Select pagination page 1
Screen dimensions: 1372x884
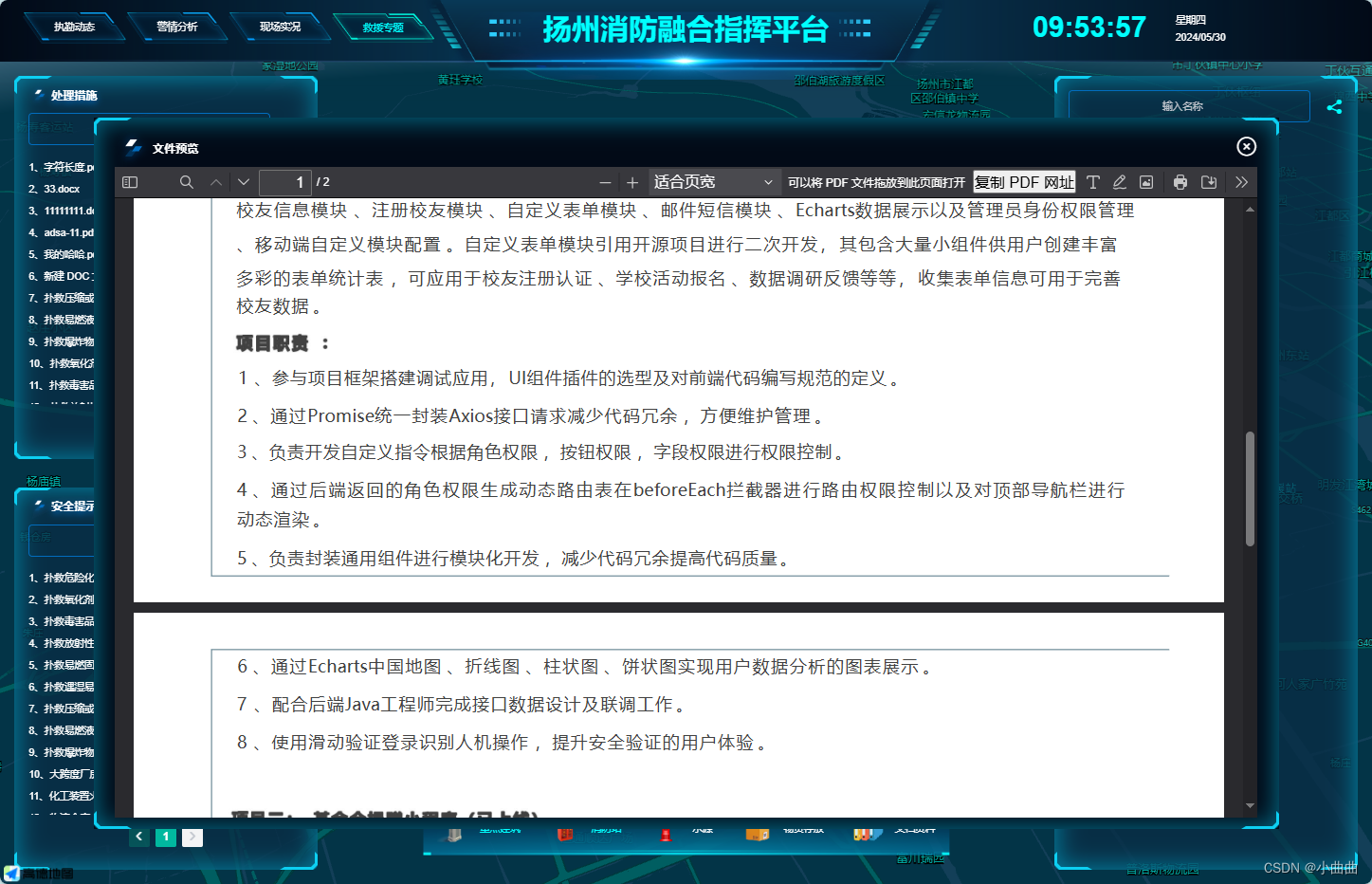click(166, 837)
